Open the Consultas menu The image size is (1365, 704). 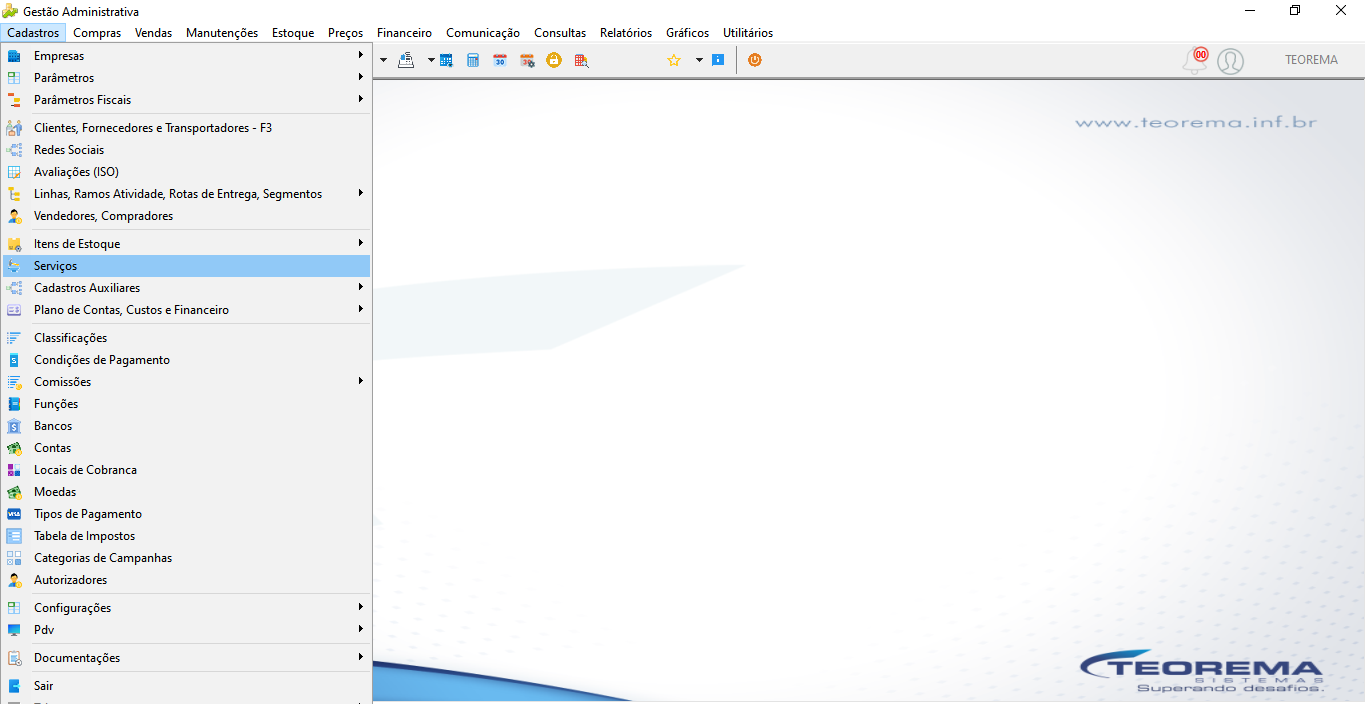pos(560,33)
